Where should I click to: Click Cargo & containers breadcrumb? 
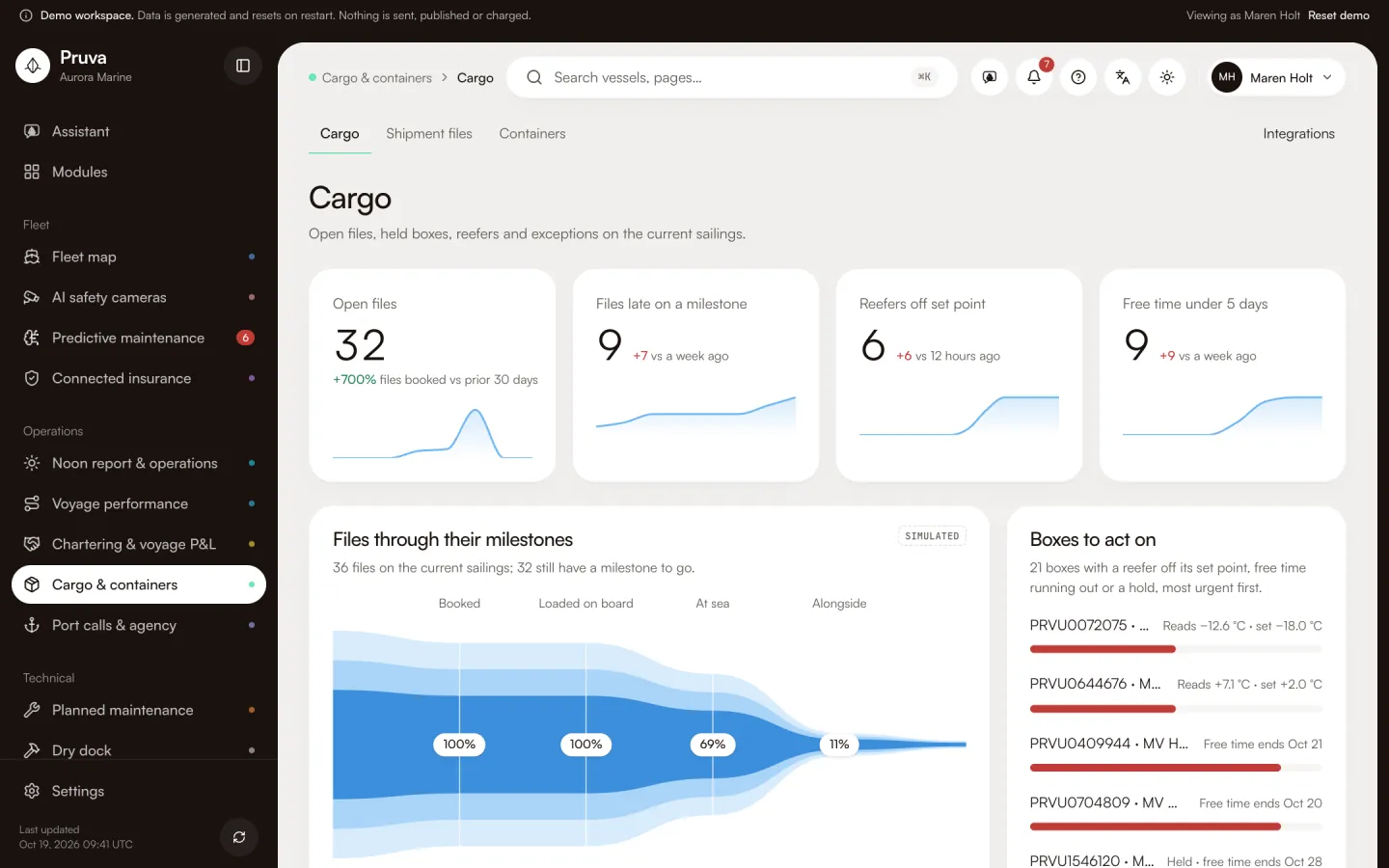click(x=376, y=78)
